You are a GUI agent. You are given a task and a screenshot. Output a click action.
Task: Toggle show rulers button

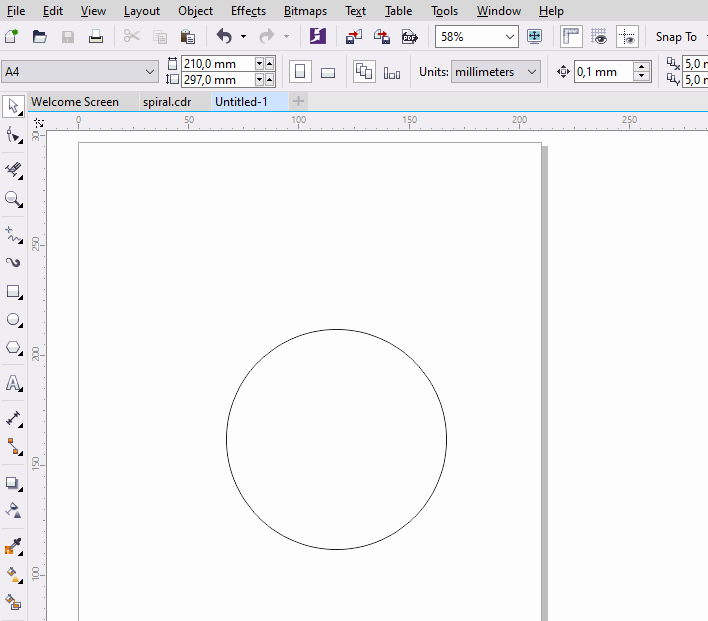tap(571, 37)
